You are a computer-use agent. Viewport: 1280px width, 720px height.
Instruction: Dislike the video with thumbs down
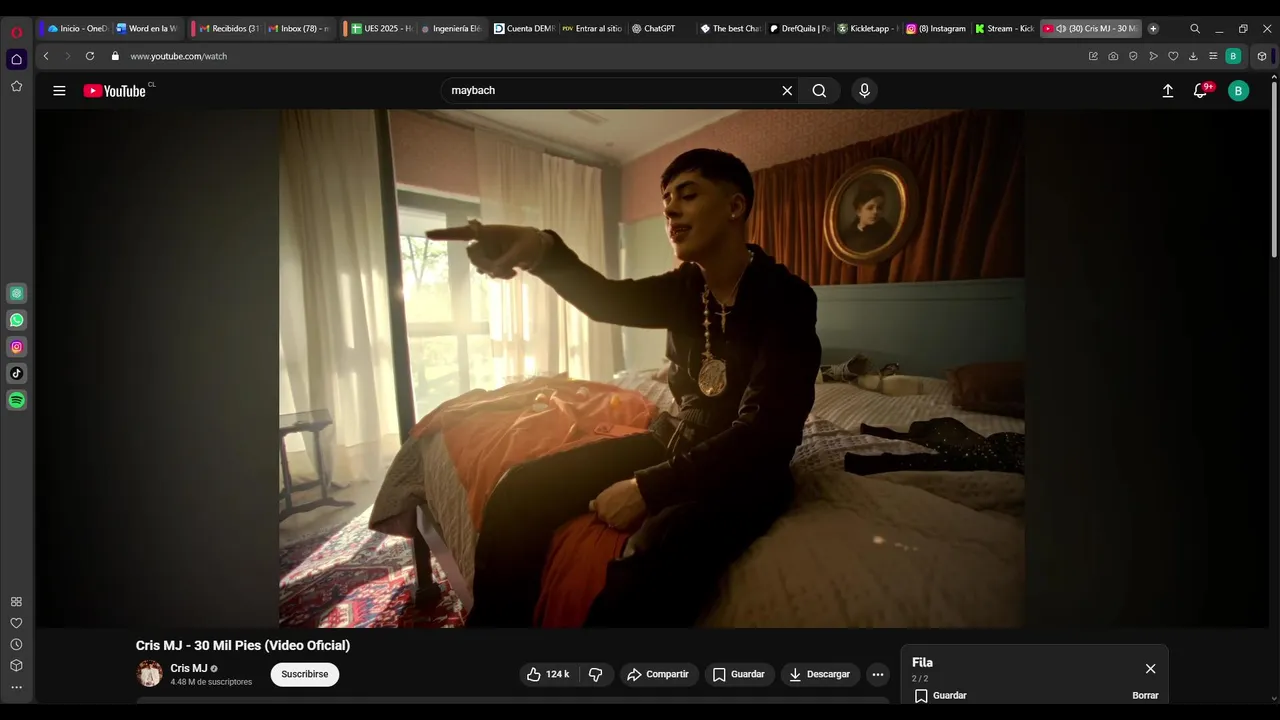tap(595, 674)
